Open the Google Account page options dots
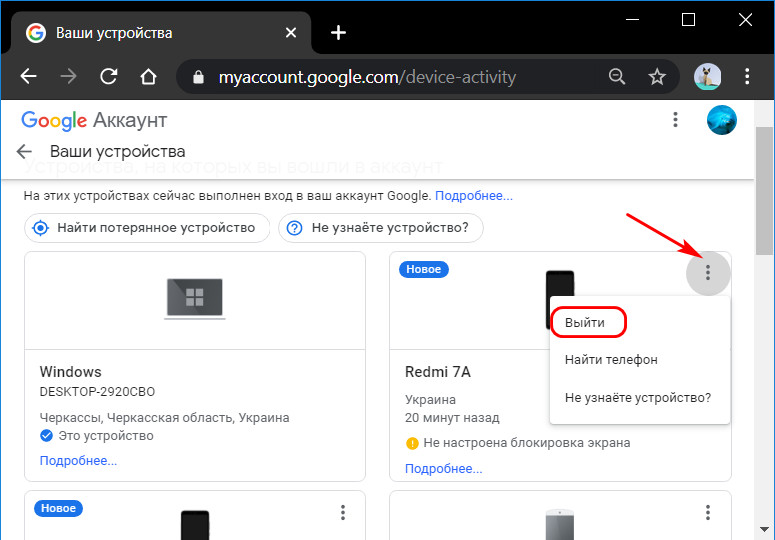The image size is (775, 540). click(x=675, y=120)
